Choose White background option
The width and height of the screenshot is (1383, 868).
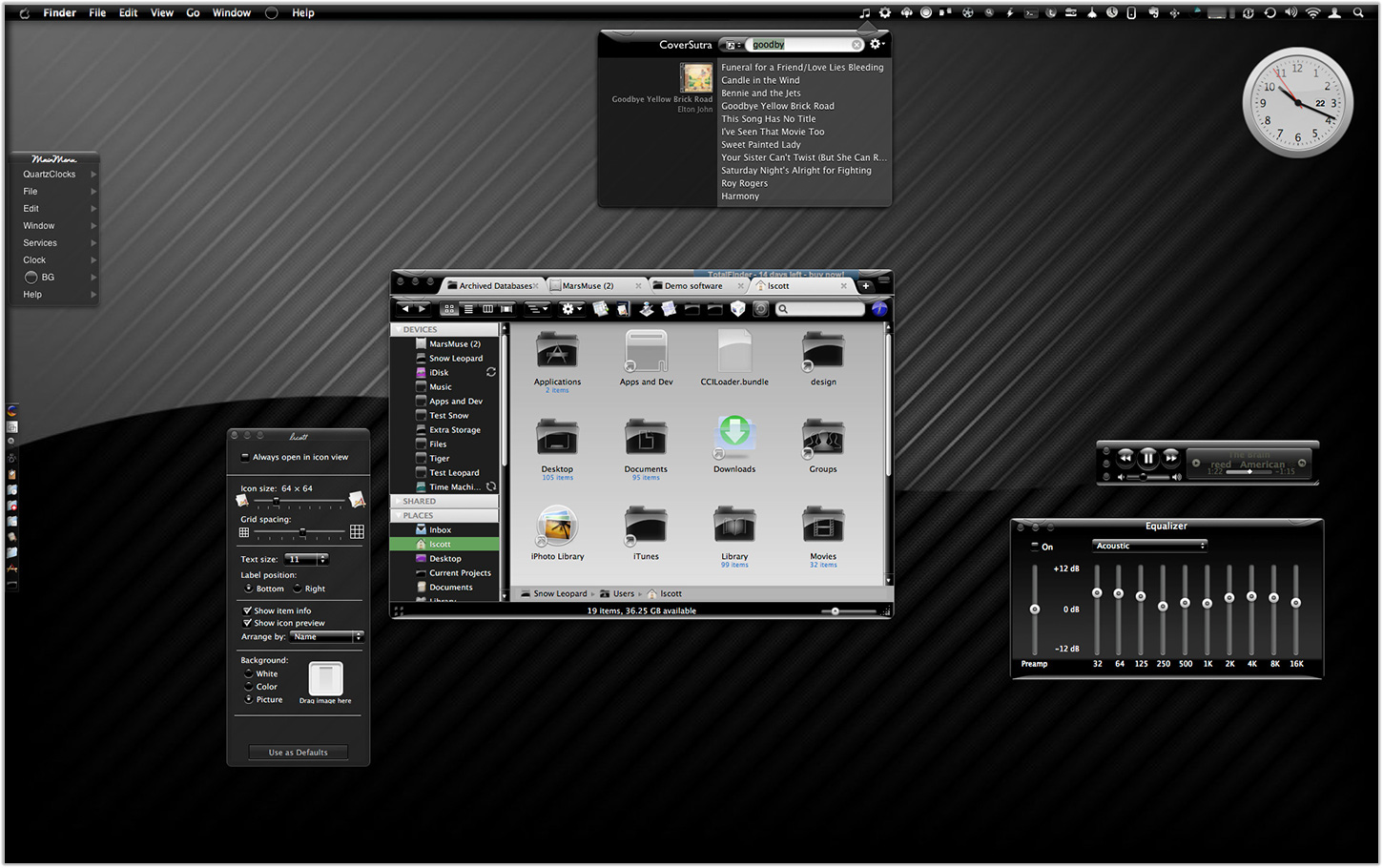pos(249,673)
